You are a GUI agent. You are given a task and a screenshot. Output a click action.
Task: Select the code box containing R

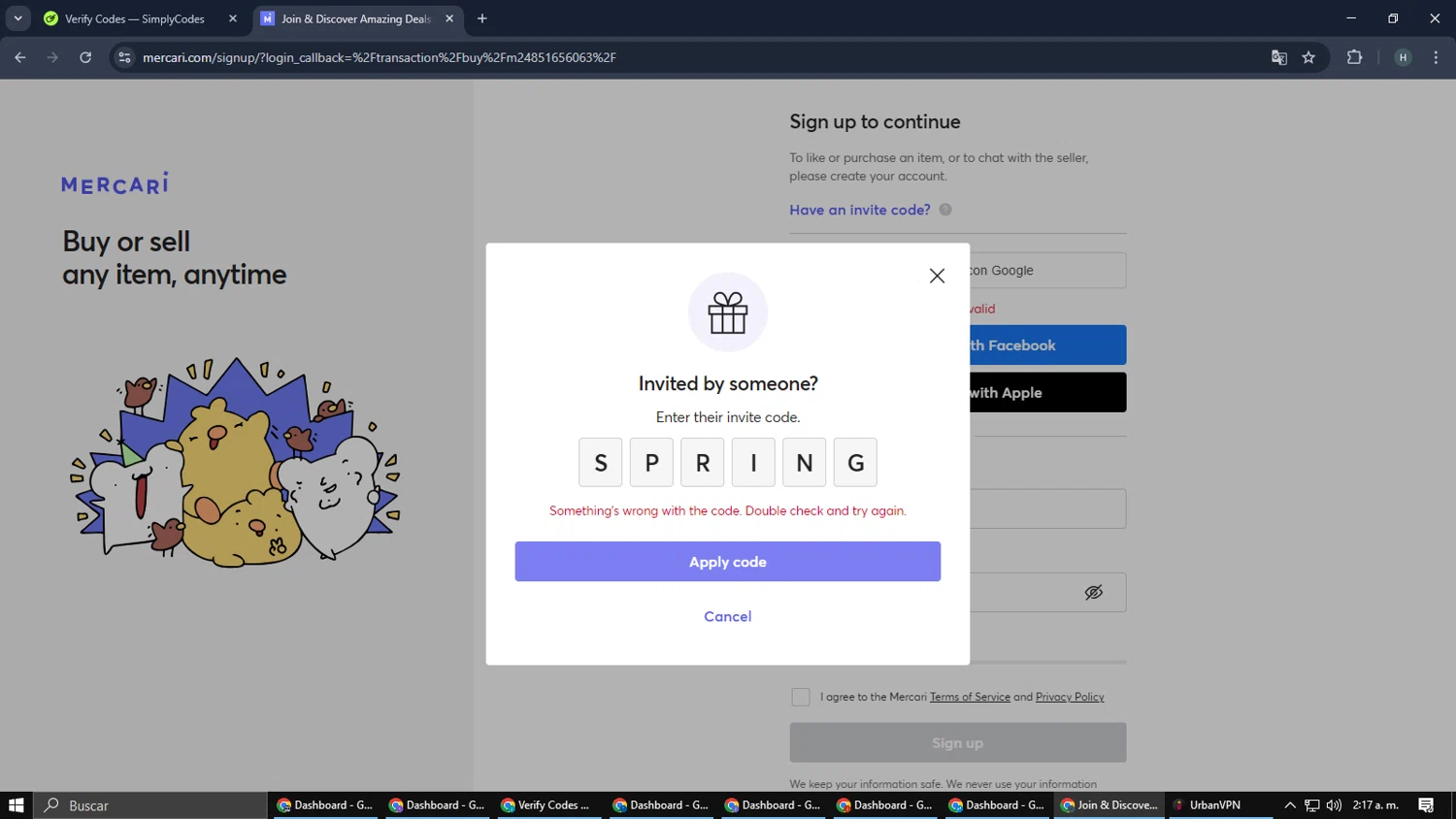703,463
